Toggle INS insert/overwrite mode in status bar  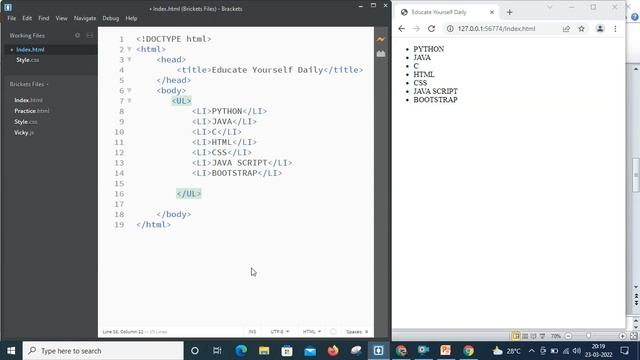click(x=252, y=332)
